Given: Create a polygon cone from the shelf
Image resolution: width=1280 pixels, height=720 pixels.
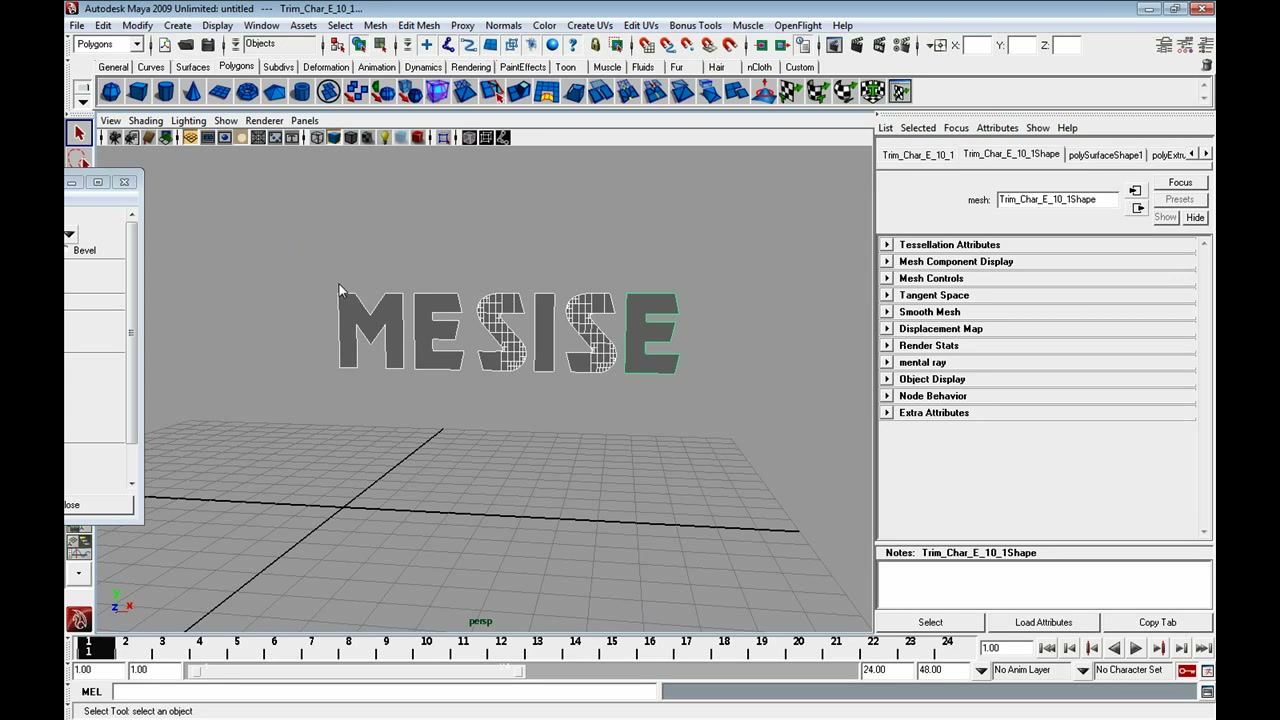Looking at the screenshot, I should tap(192, 92).
